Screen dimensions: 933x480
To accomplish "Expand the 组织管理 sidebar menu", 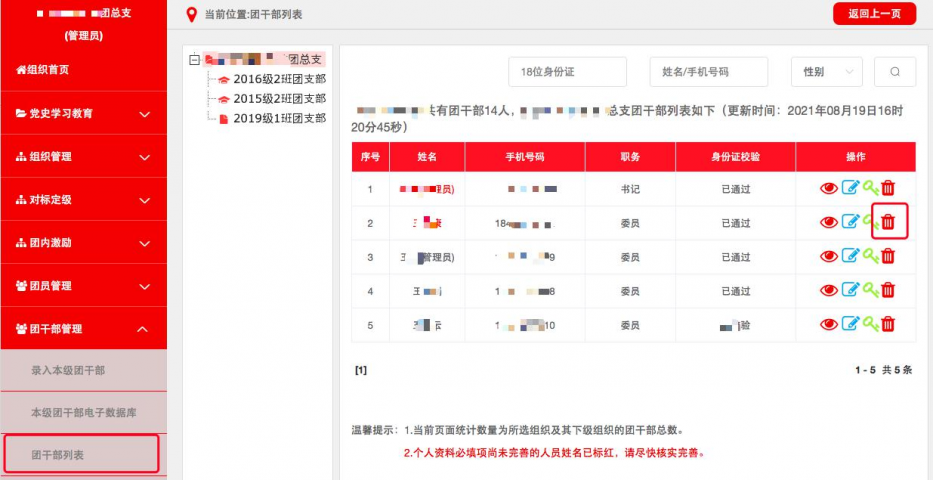I will (83, 157).
